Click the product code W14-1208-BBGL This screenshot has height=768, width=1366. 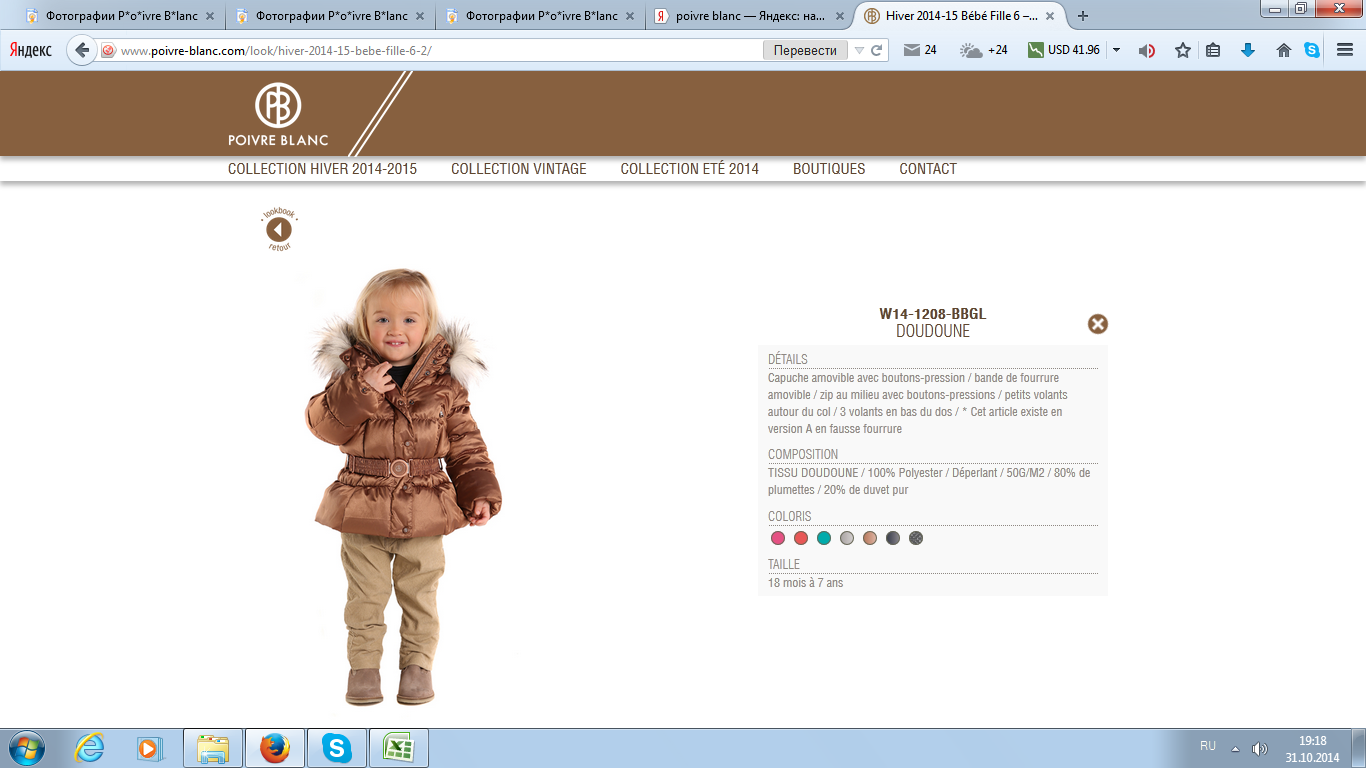point(933,314)
